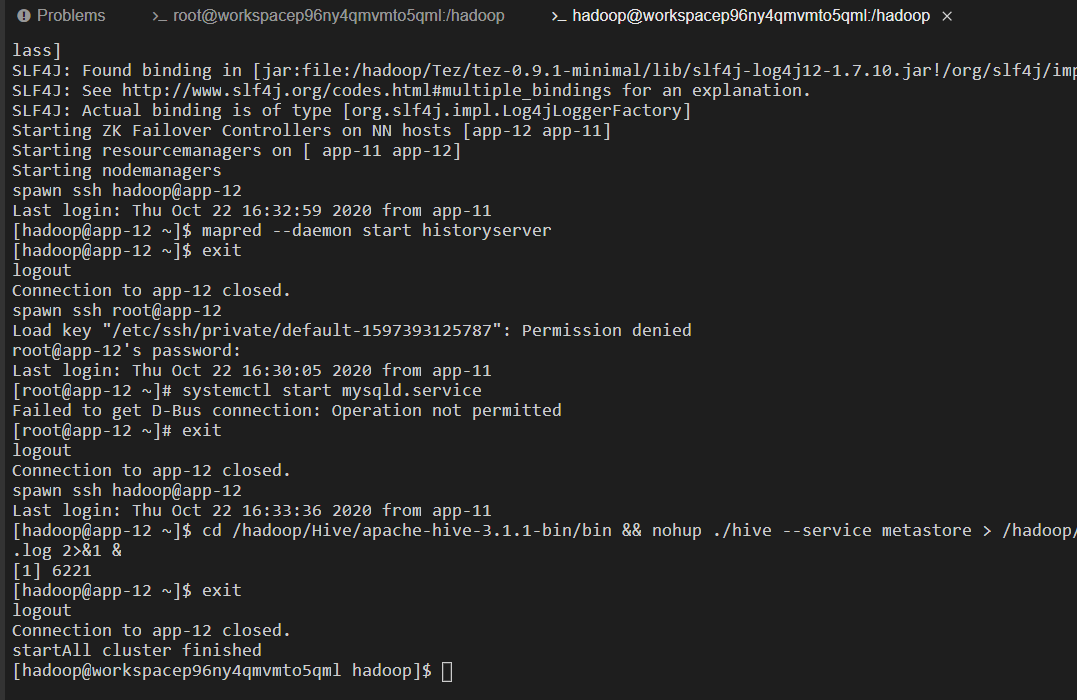Click the 'Permission denied' Load key line
Image resolution: width=1077 pixels, height=700 pixels.
point(352,330)
